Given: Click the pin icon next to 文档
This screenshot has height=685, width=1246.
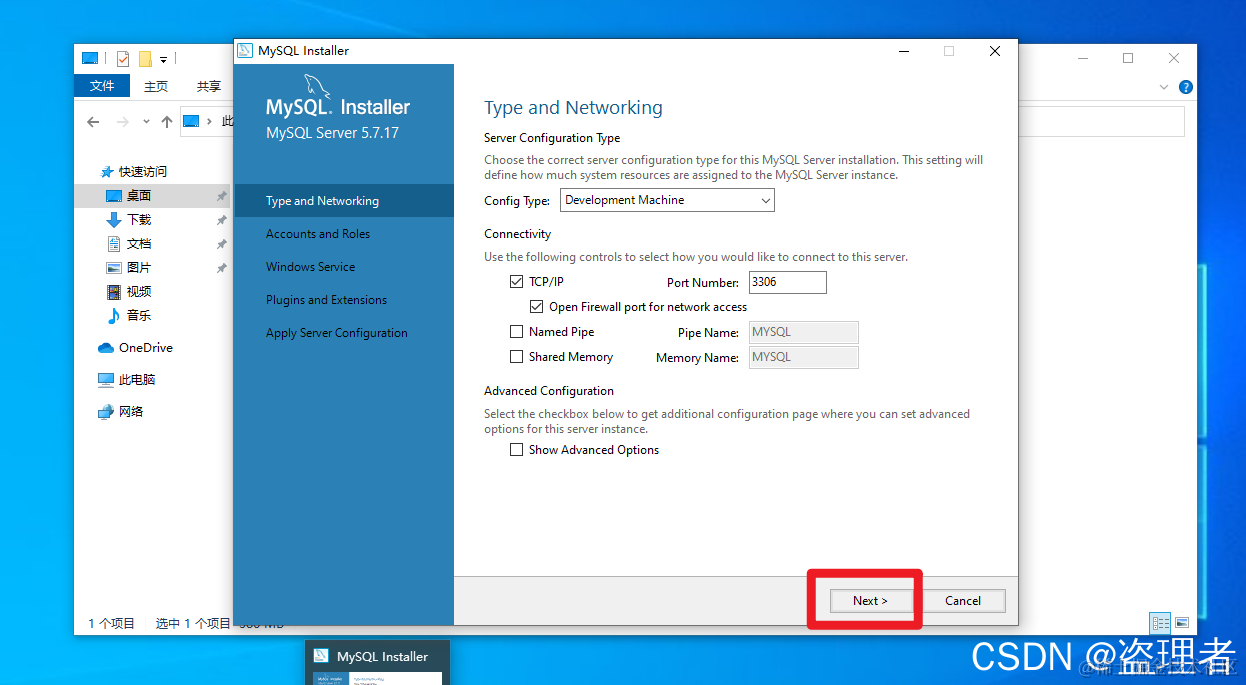Looking at the screenshot, I should (222, 244).
